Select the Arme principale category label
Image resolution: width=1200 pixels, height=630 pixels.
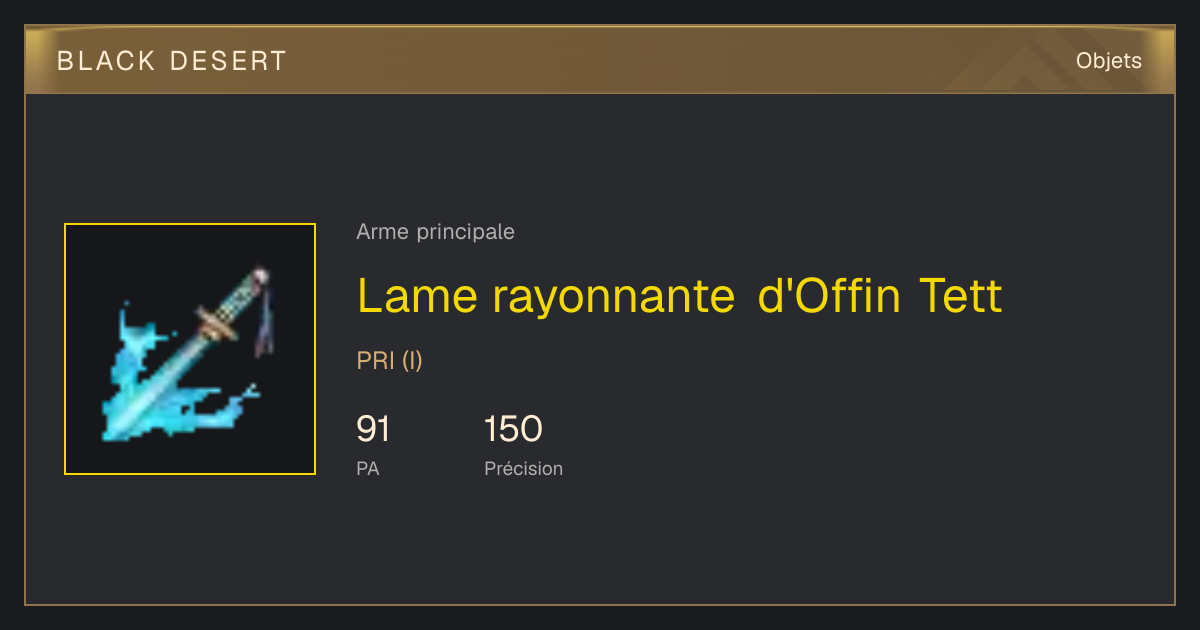pyautogui.click(x=436, y=232)
